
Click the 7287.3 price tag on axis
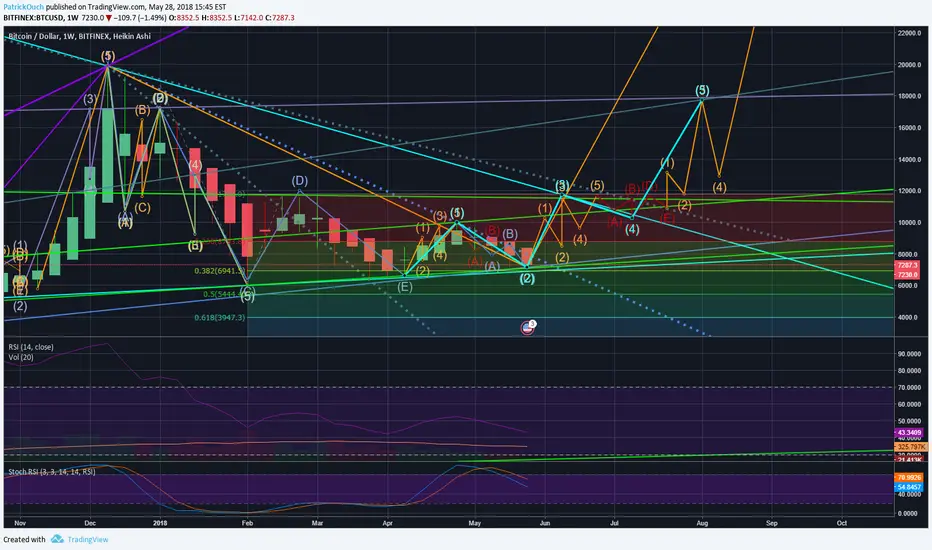pos(907,265)
